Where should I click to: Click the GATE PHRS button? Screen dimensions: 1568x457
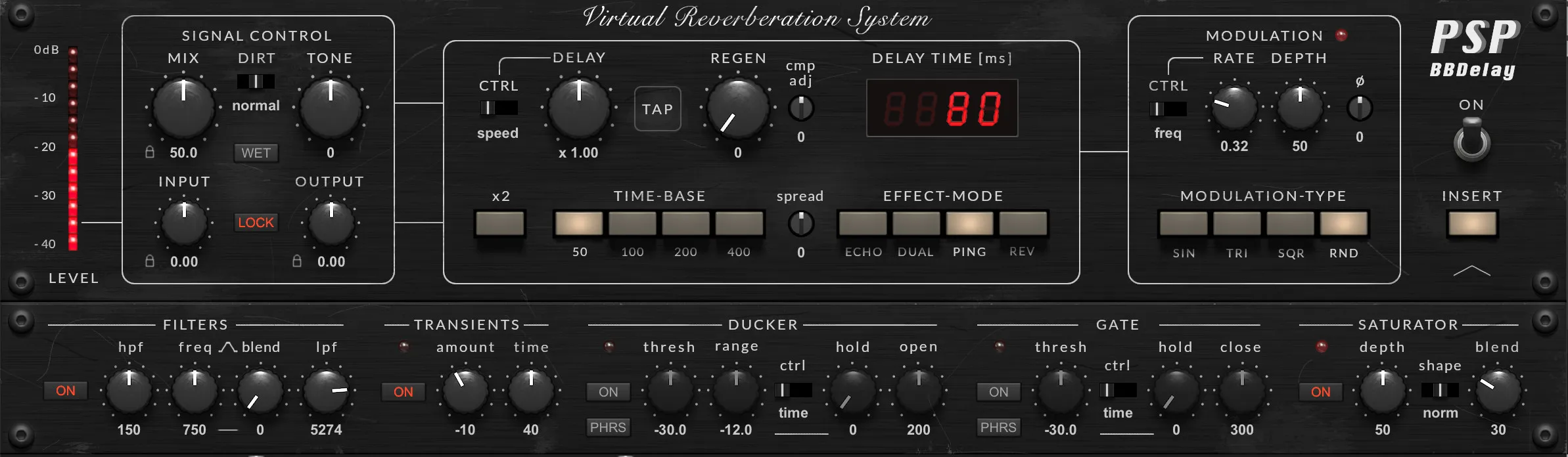click(x=998, y=427)
